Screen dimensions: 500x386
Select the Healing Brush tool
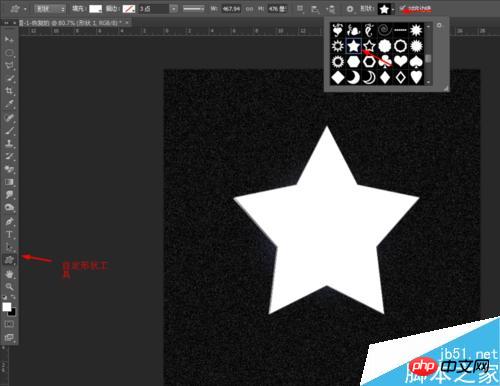coord(9,117)
